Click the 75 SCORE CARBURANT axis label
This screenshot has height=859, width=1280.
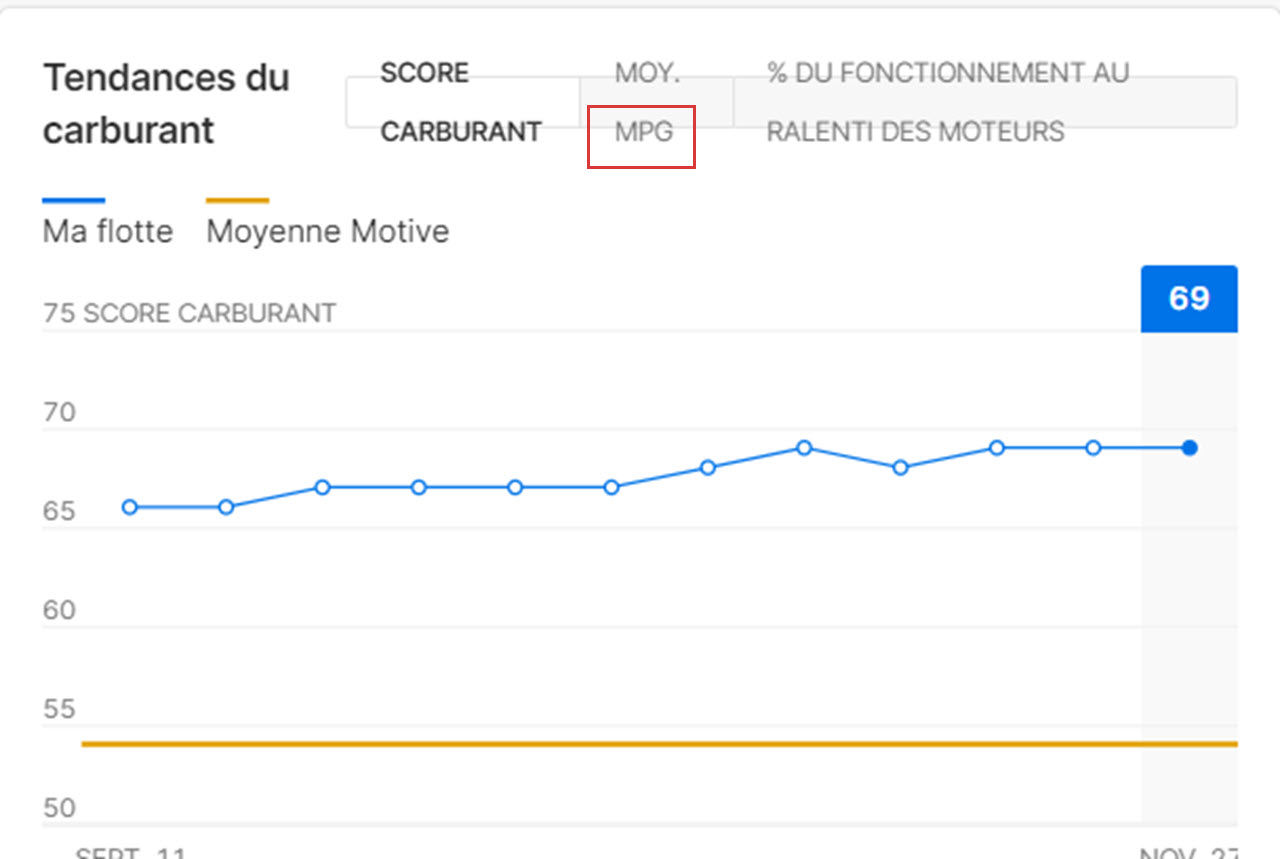point(189,313)
